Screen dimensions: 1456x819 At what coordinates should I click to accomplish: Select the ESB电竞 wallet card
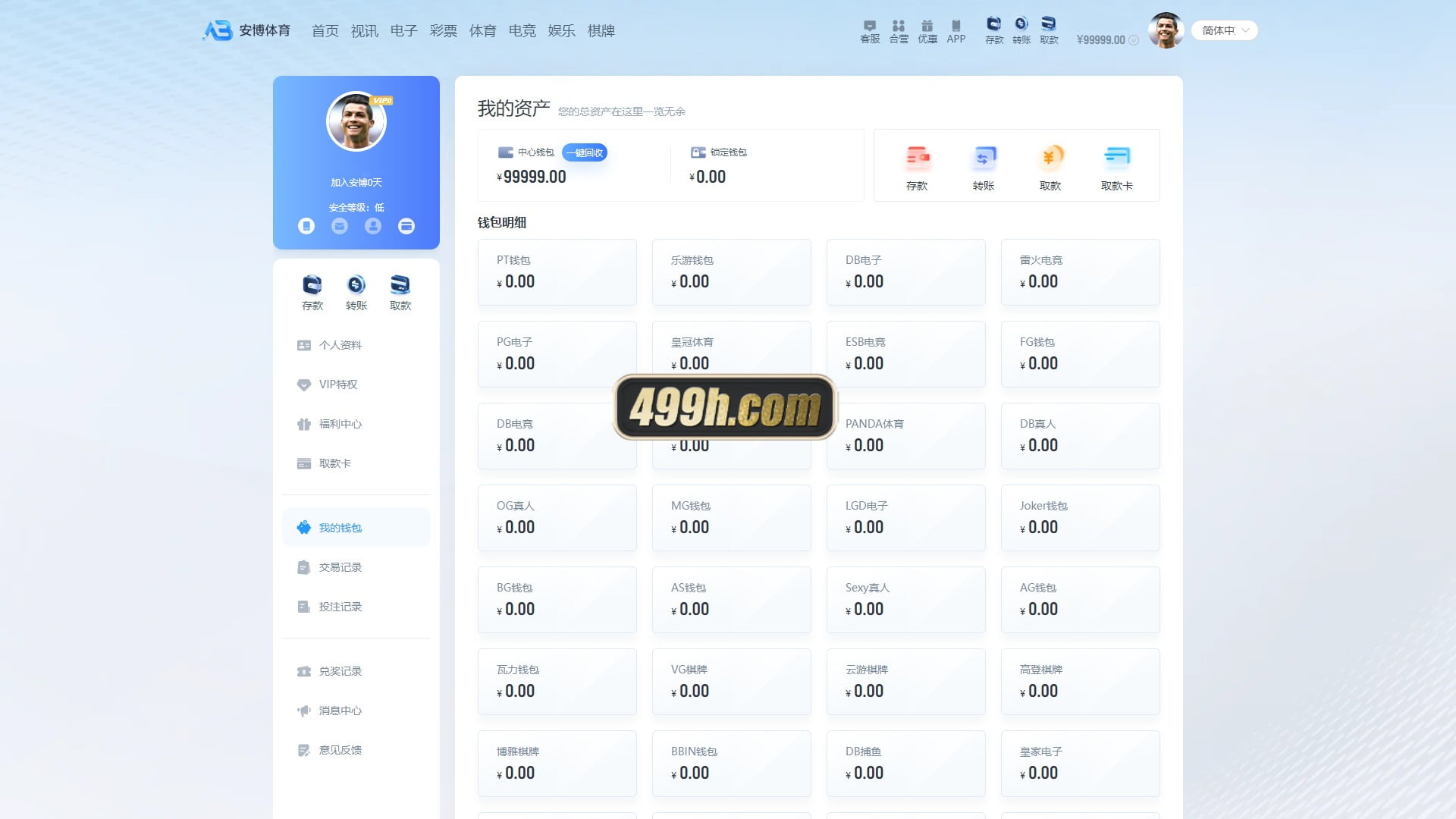[906, 354]
